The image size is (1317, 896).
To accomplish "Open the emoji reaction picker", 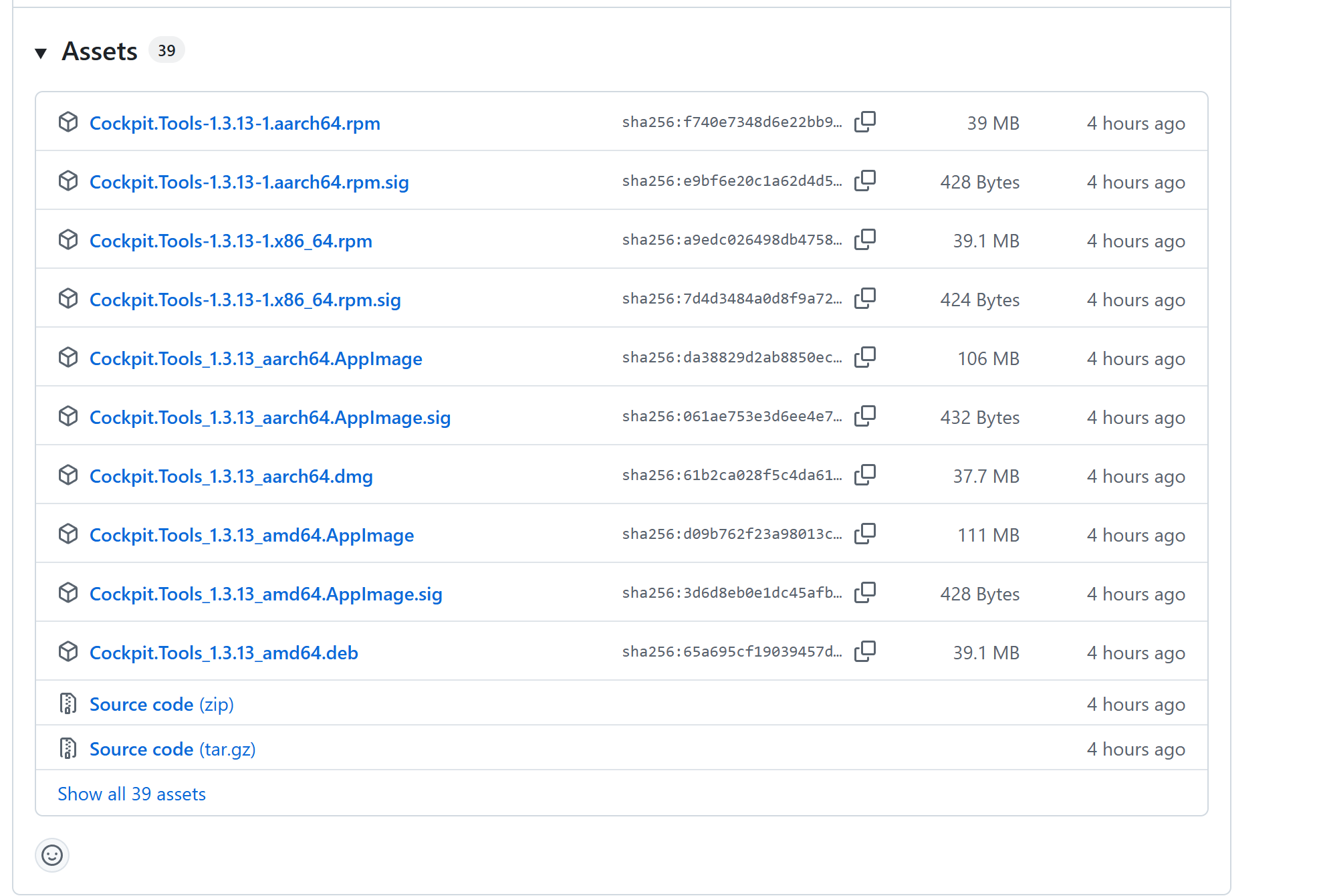I will coord(52,855).
